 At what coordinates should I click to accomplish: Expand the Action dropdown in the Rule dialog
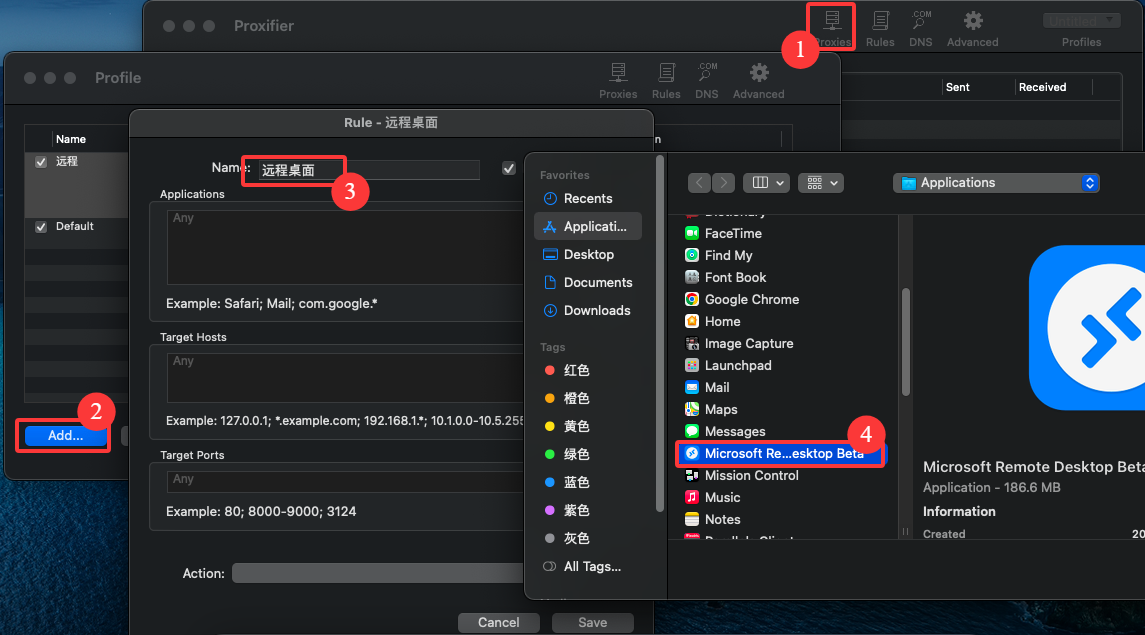[x=380, y=573]
